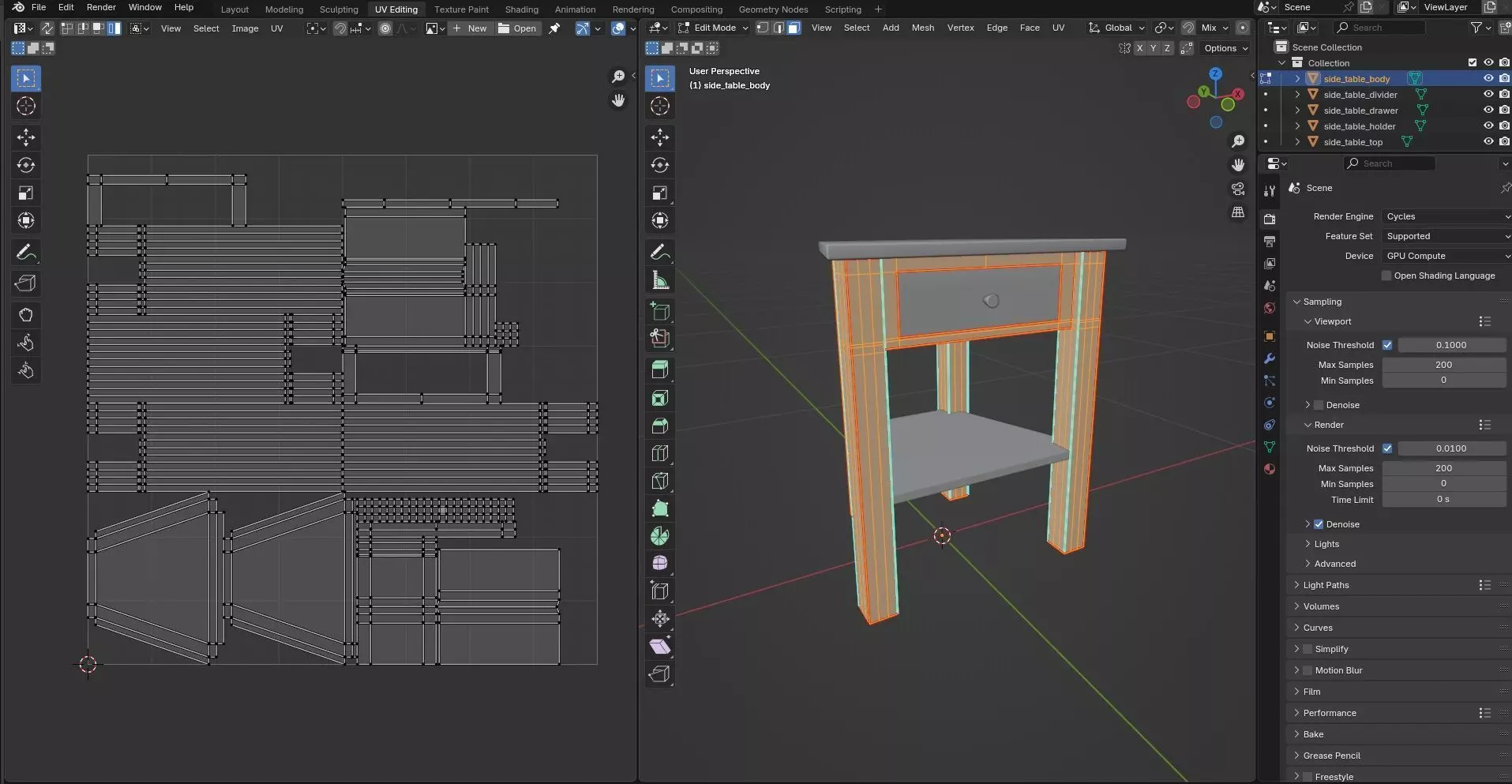The width and height of the screenshot is (1512, 784).
Task: Open the Edit Mode dropdown
Action: (714, 28)
